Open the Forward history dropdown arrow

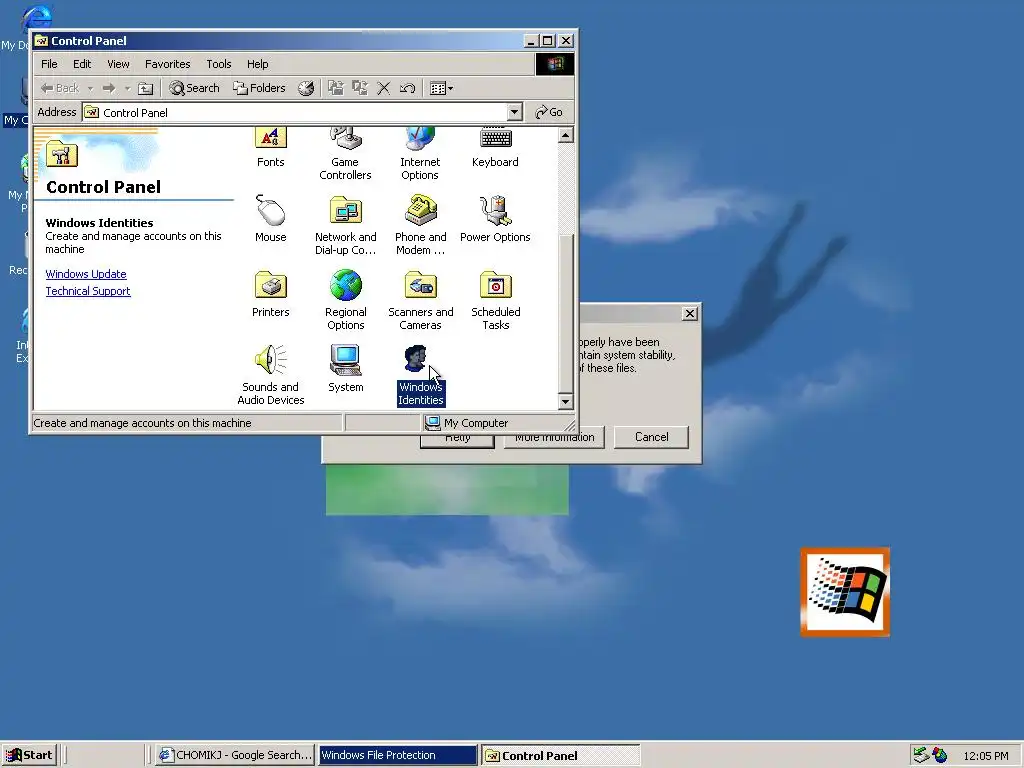pyautogui.click(x=127, y=88)
